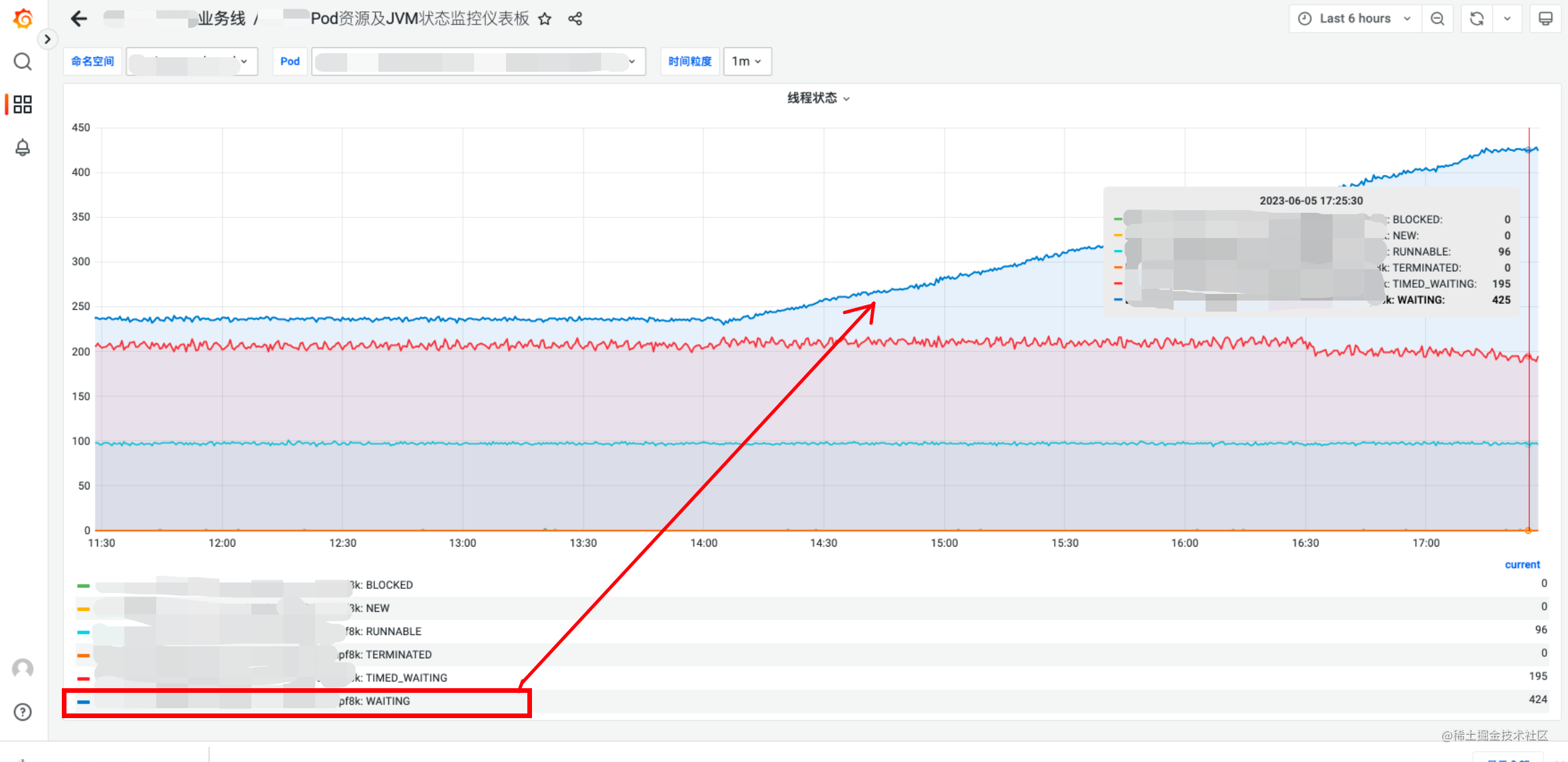Open the Help question mark icon
The width and height of the screenshot is (1568, 762).
pyautogui.click(x=23, y=712)
